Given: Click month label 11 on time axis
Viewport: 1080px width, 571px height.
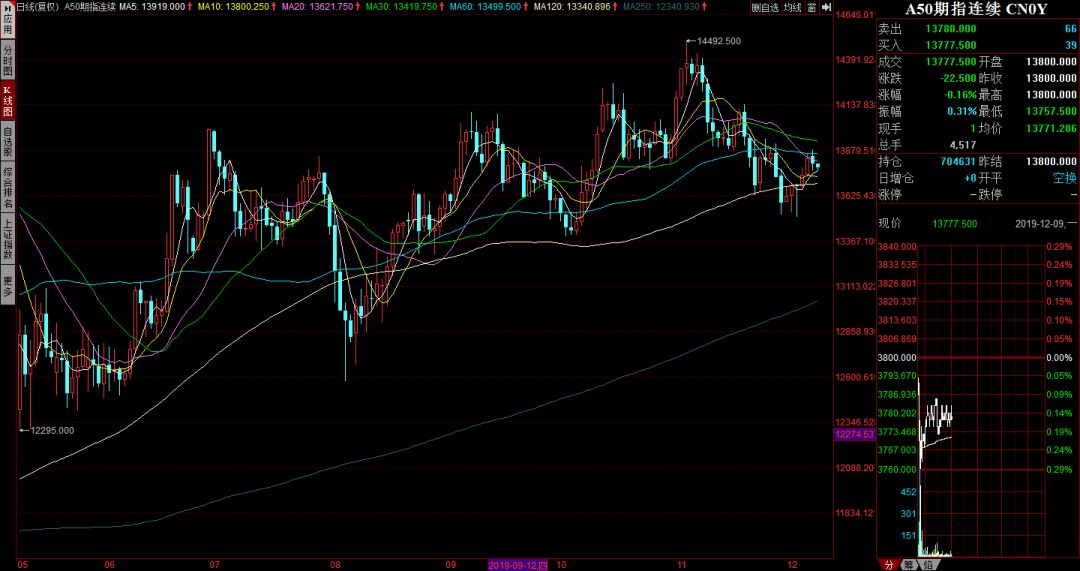Looking at the screenshot, I should point(682,565).
